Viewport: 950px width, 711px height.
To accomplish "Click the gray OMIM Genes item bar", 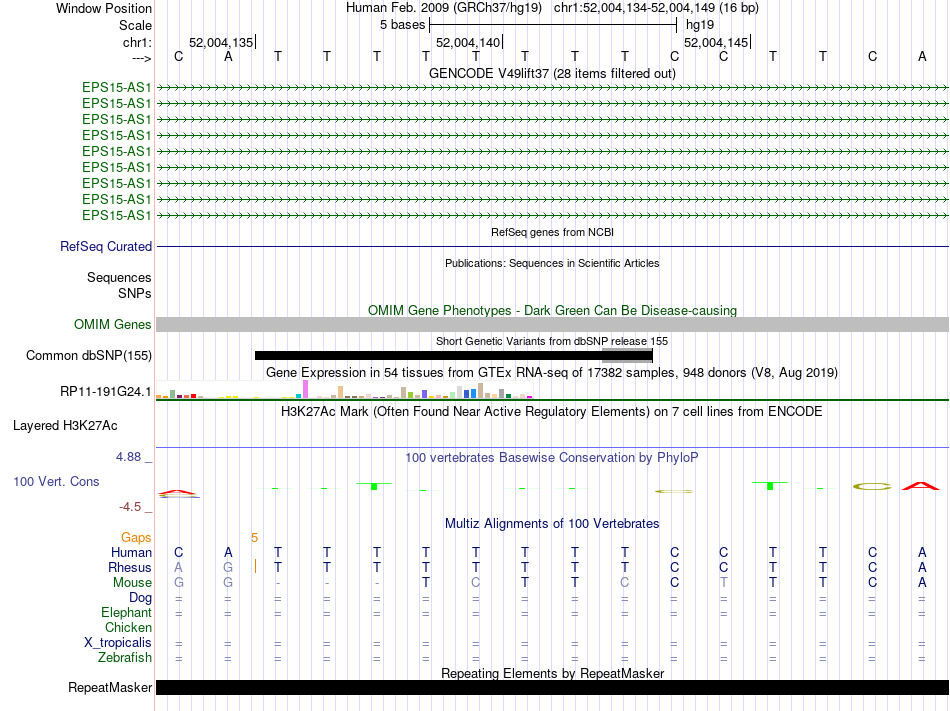I will pyautogui.click(x=552, y=325).
